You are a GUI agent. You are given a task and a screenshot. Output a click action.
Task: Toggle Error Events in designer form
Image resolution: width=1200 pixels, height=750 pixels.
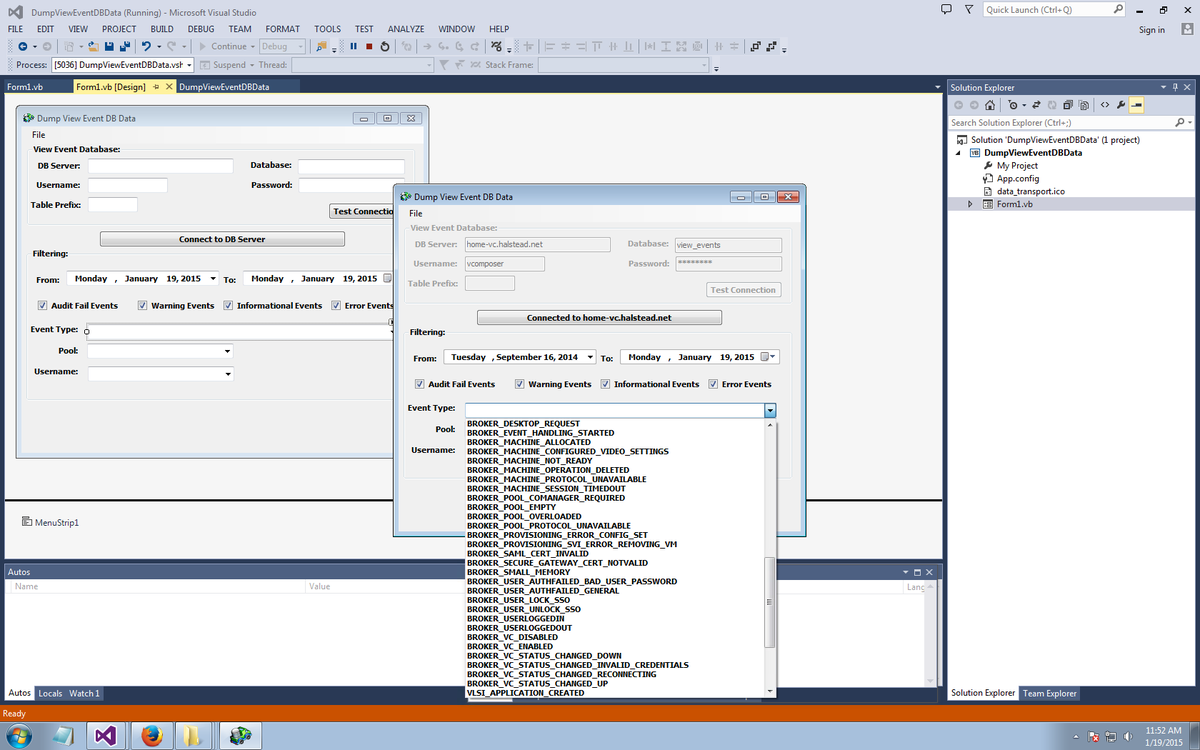[336, 305]
